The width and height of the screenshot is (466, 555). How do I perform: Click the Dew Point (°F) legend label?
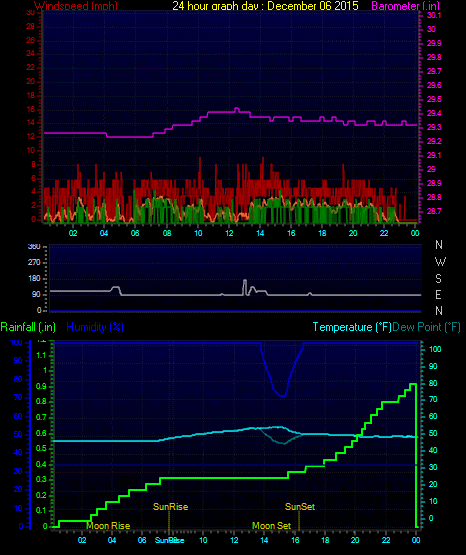point(426,327)
